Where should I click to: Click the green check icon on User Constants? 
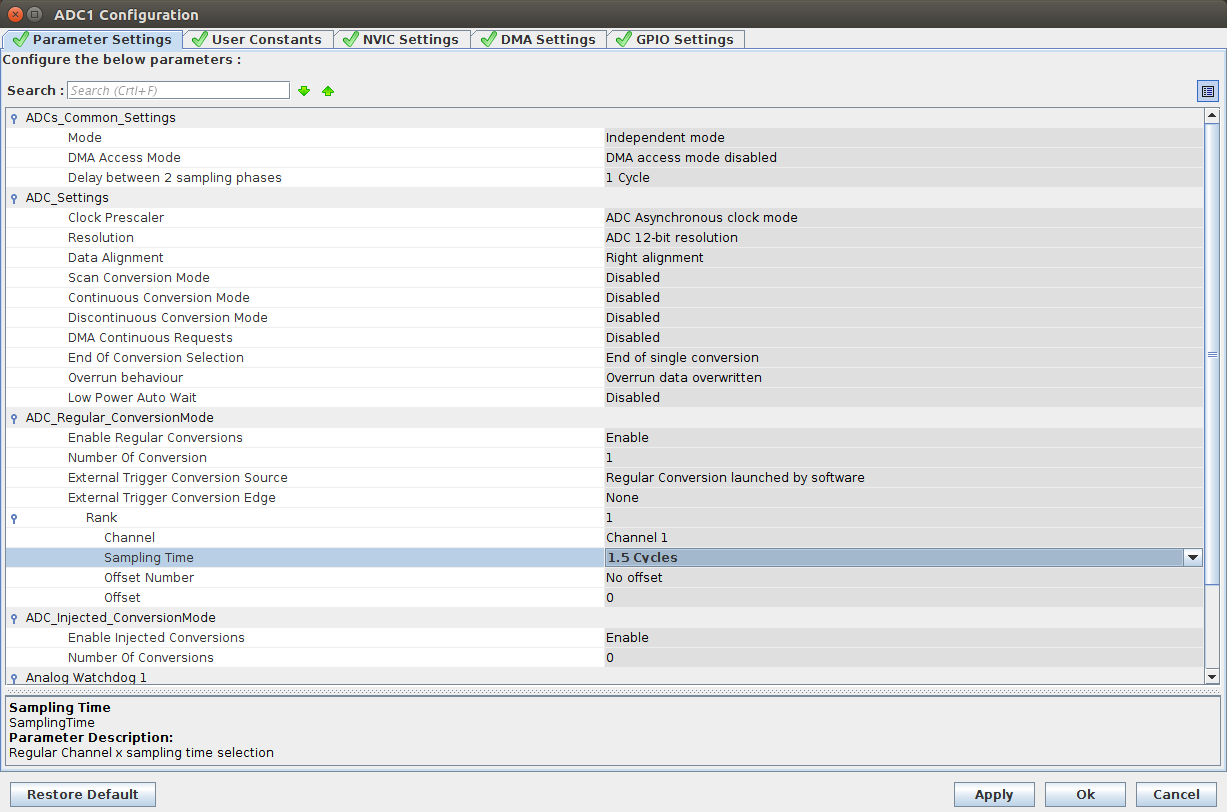click(x=200, y=39)
